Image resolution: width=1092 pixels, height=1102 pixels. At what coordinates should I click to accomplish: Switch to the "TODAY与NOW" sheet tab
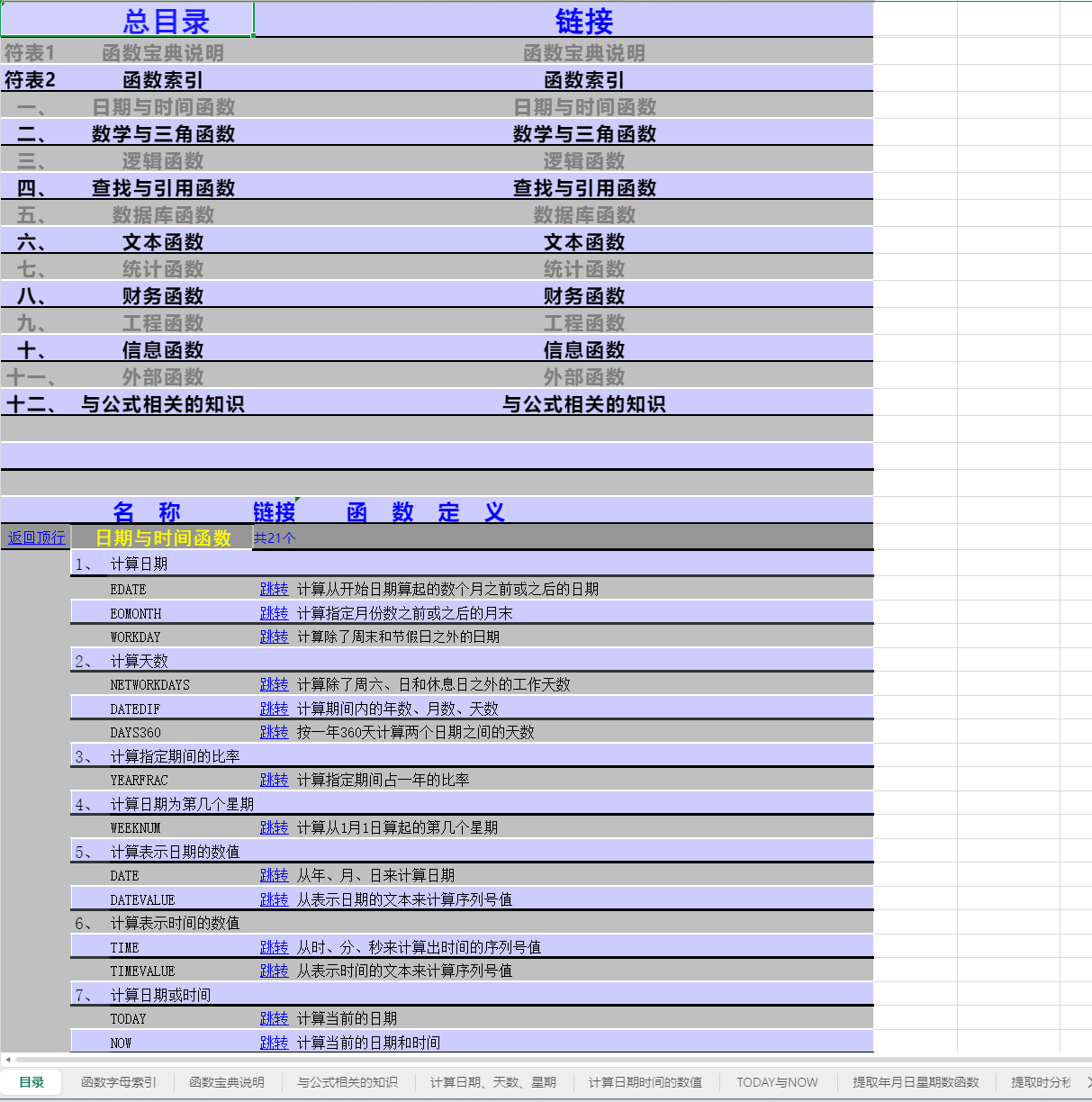[x=776, y=1082]
